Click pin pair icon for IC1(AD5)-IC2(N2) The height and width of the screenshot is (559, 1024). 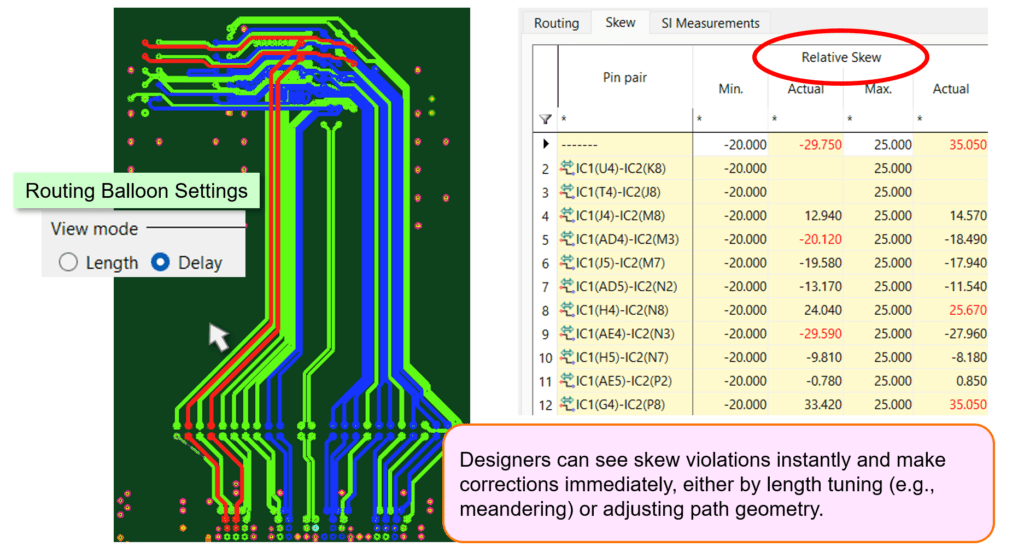[x=566, y=286]
